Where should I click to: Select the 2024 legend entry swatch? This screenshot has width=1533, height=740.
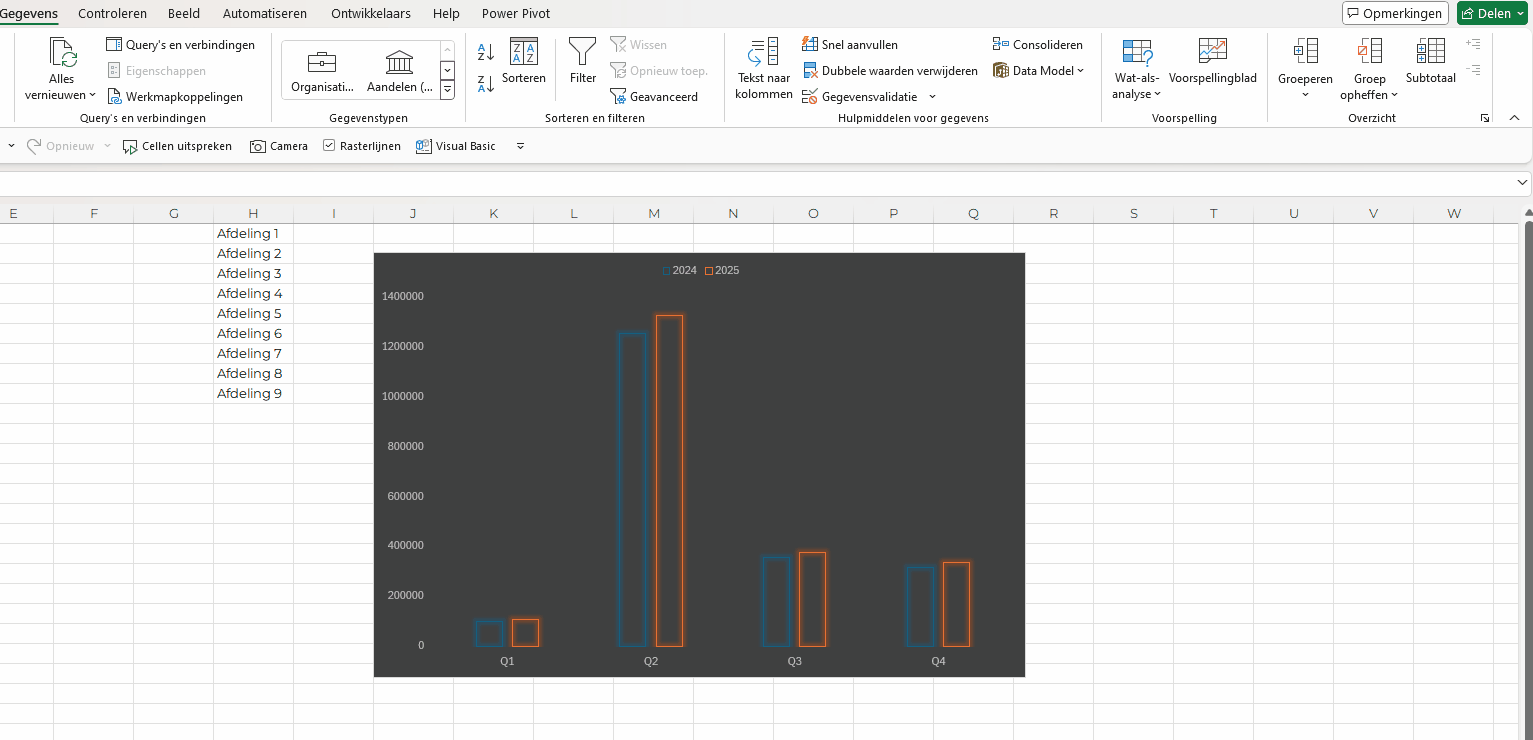click(666, 271)
